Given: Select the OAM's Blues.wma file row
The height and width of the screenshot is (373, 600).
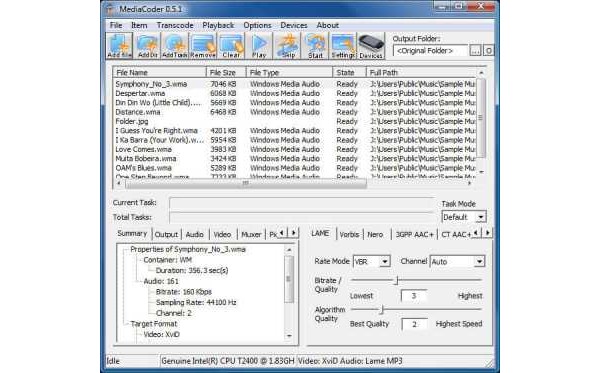Looking at the screenshot, I should click(295, 168).
